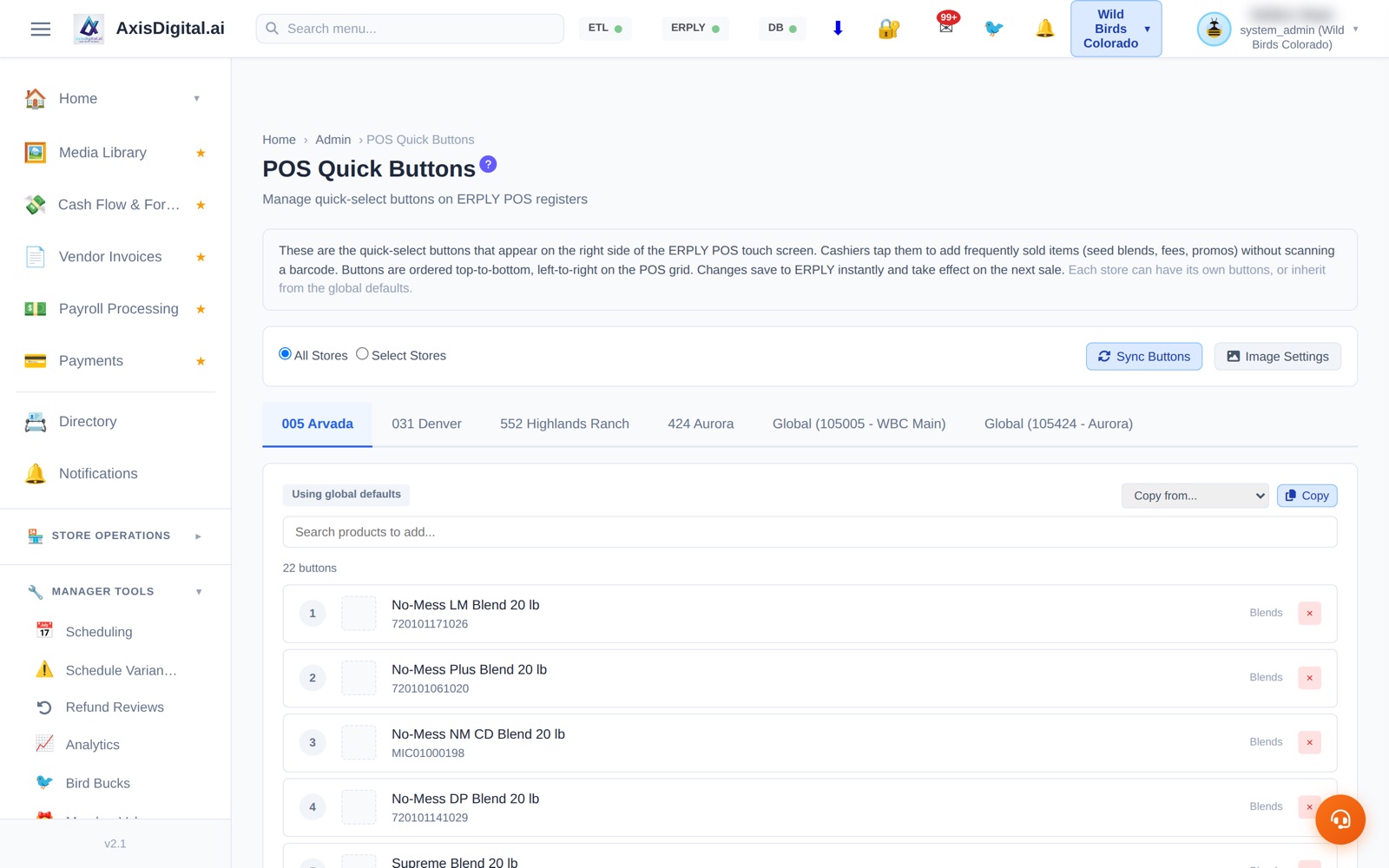This screenshot has height=868, width=1389.
Task: Open the hamburger menu
Action: pyautogui.click(x=41, y=29)
